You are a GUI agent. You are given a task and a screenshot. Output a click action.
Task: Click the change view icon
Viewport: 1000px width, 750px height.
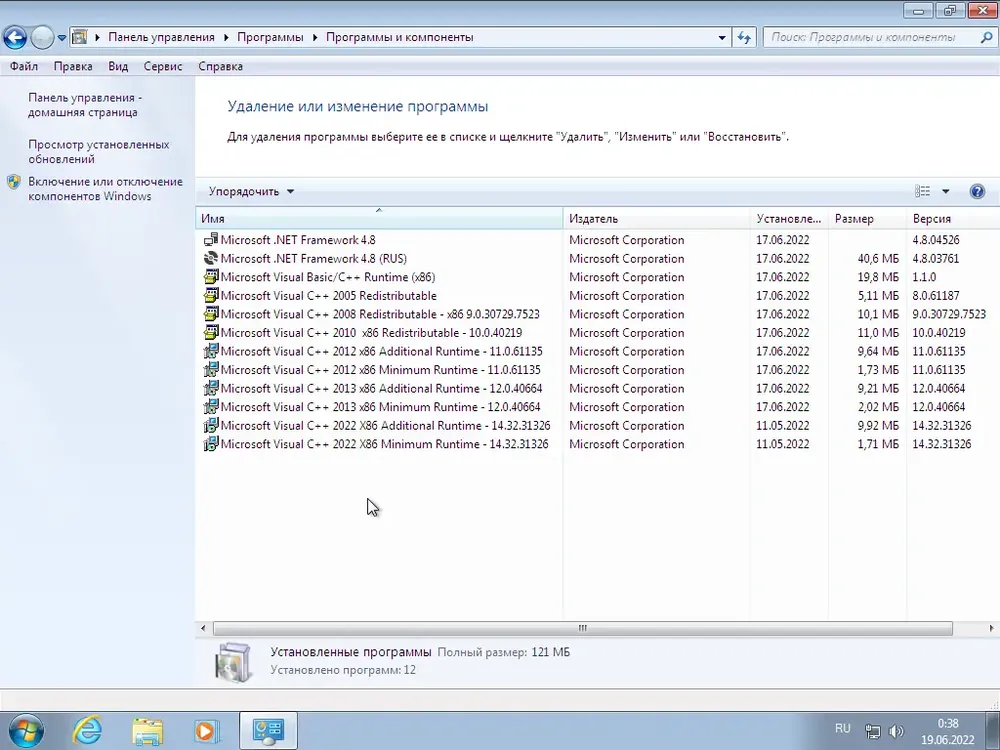(922, 191)
